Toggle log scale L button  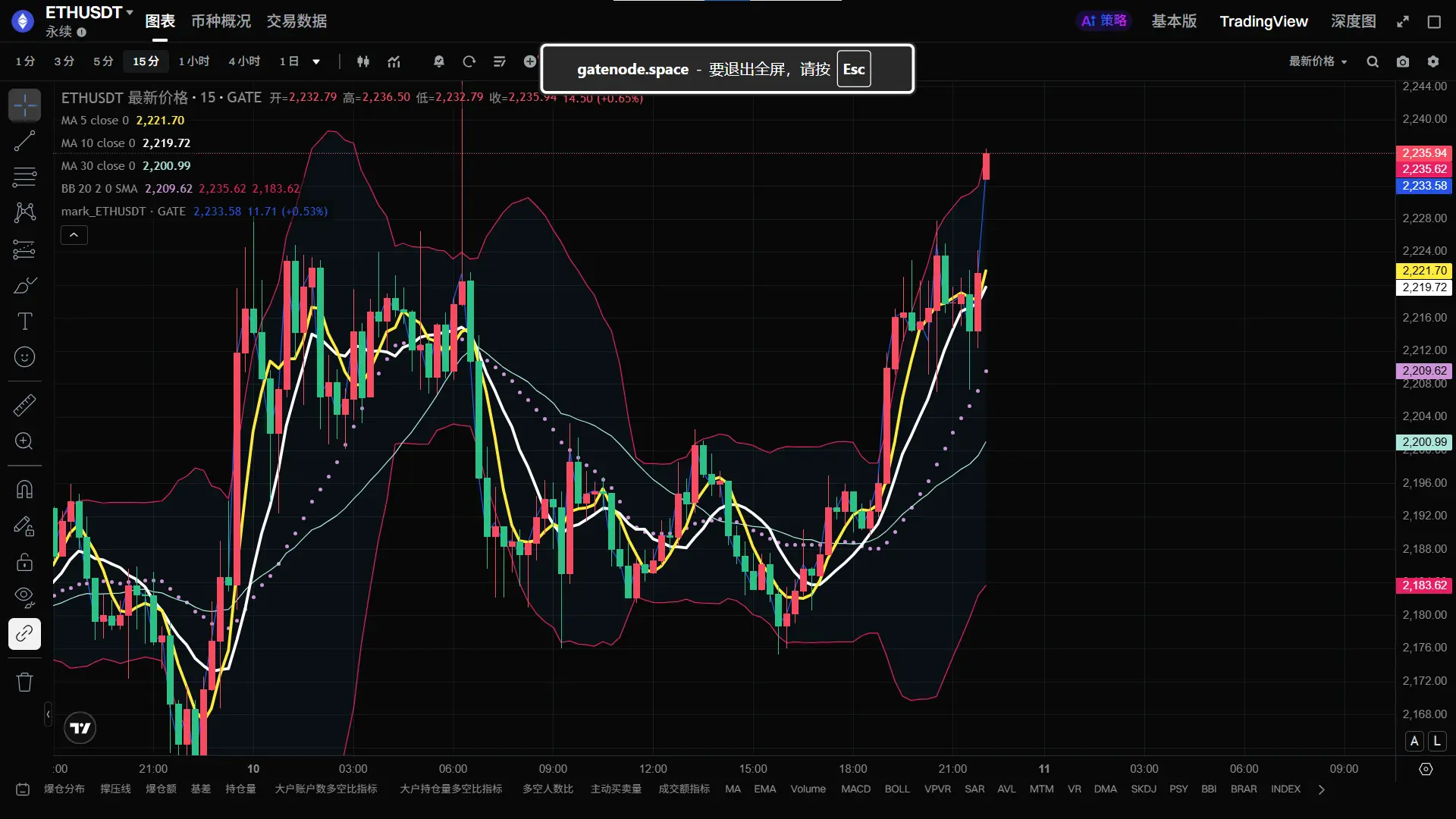click(x=1437, y=741)
